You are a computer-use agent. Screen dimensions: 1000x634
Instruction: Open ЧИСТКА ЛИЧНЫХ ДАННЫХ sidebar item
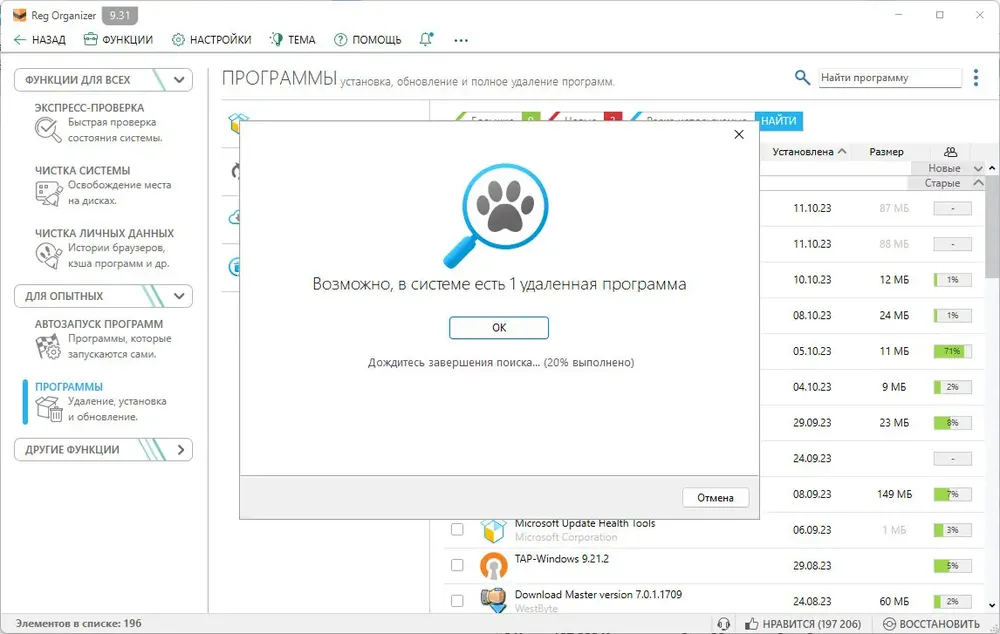[104, 233]
